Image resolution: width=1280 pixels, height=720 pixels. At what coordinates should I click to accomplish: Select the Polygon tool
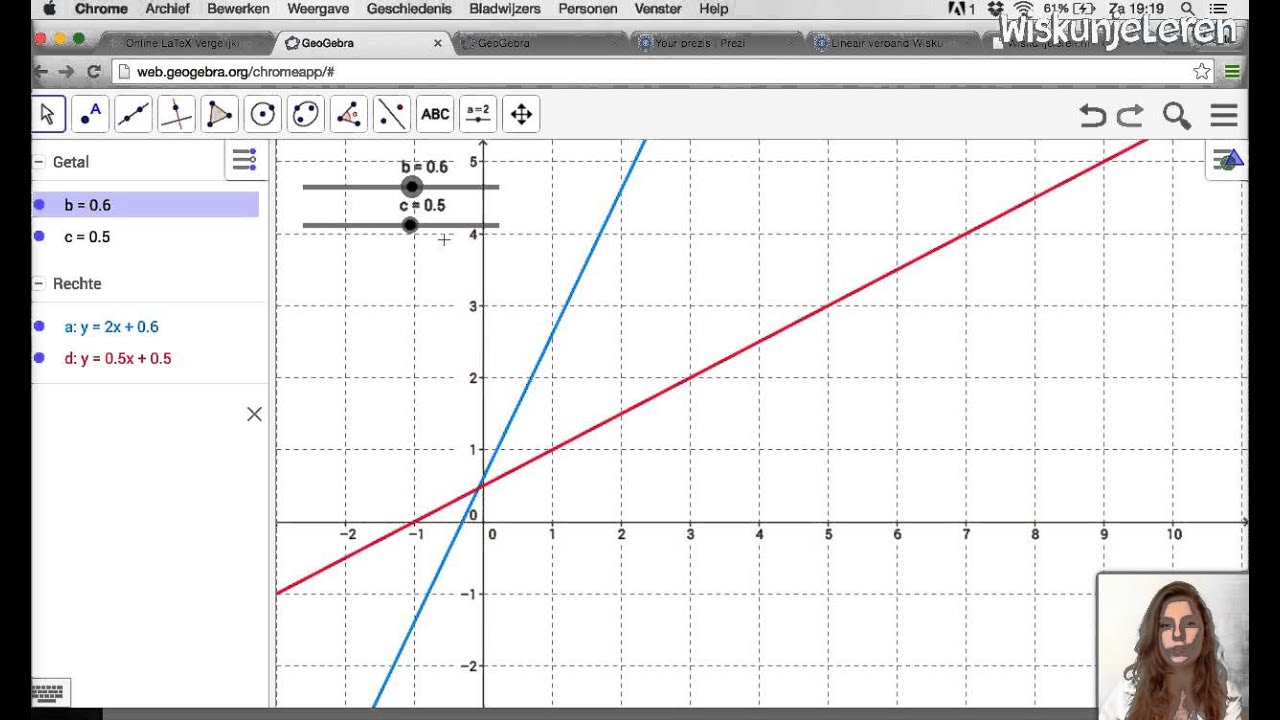point(219,114)
